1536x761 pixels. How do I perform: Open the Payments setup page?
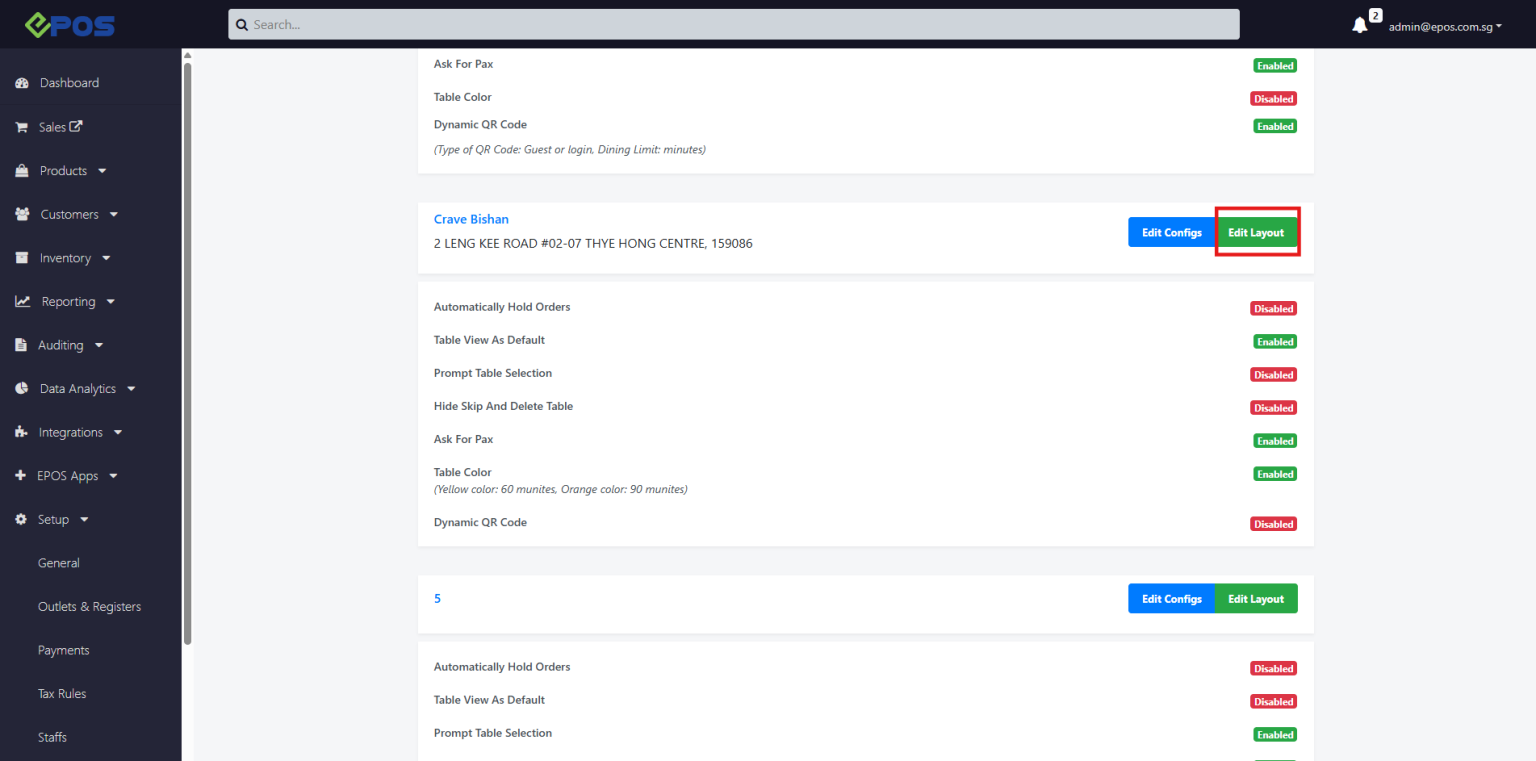[64, 650]
